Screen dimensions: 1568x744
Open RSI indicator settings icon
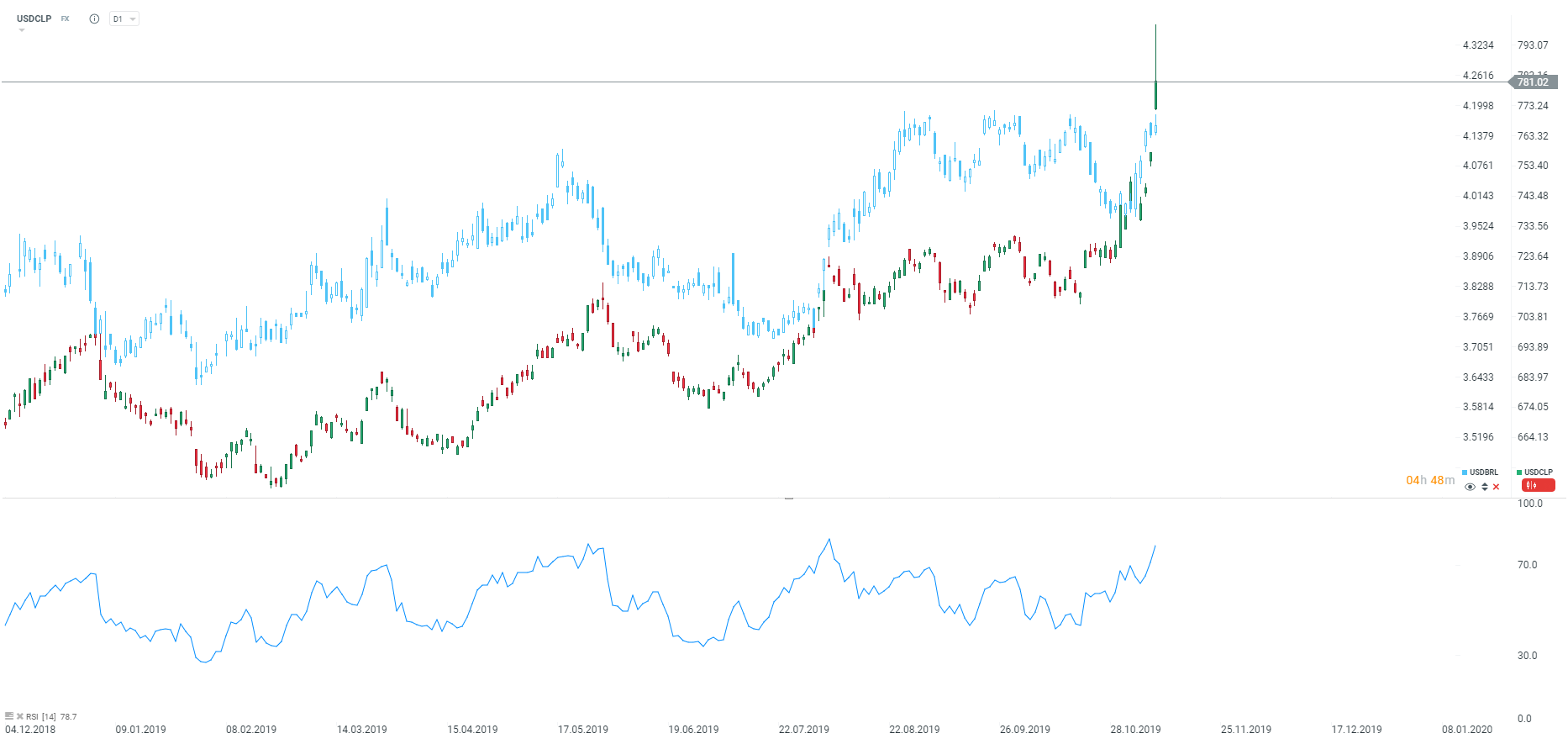pos(9,716)
